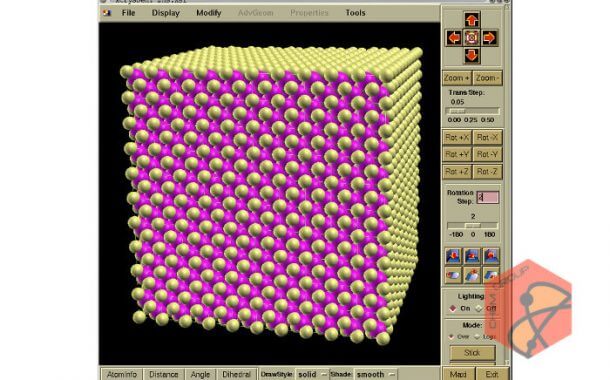The height and width of the screenshot is (380, 610).
Task: Click the rotation step slider
Action: click(x=473, y=226)
